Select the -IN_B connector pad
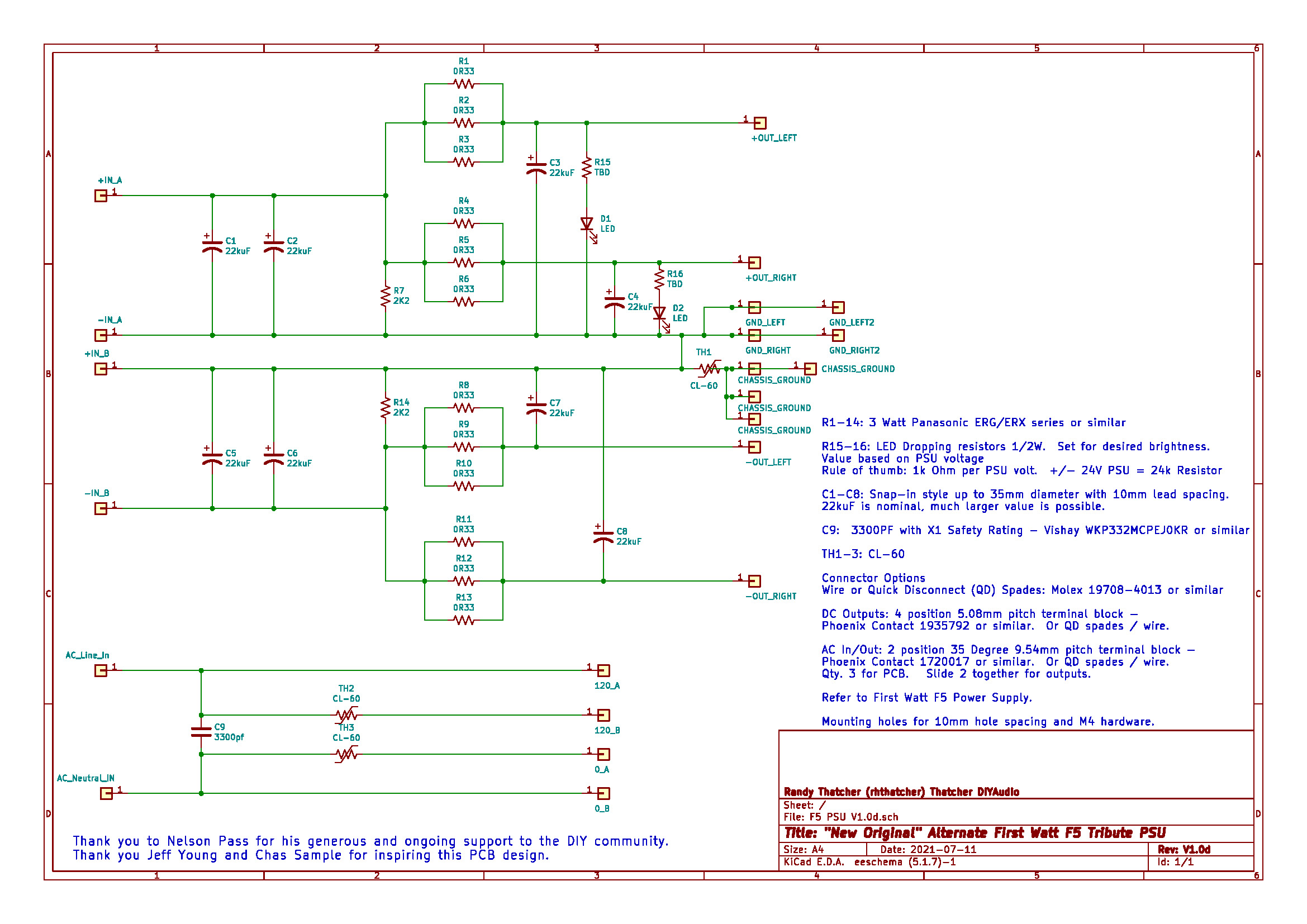The height and width of the screenshot is (924, 1307). coord(101,508)
